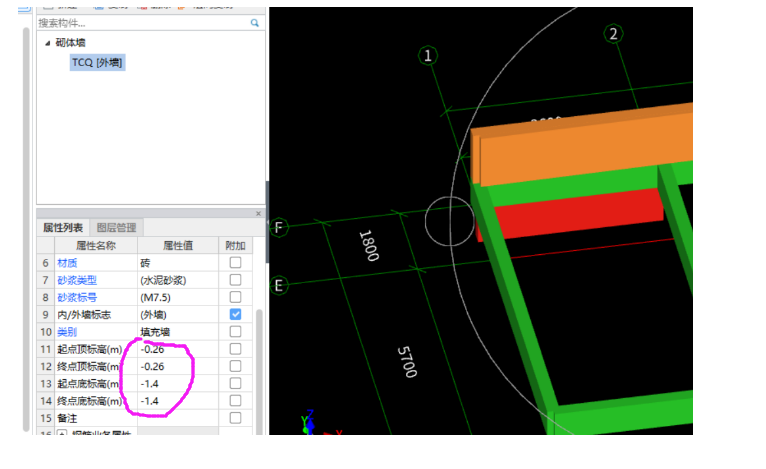The width and height of the screenshot is (766, 469).
Task: Switch to the 图层管理 tab
Action: point(116,228)
